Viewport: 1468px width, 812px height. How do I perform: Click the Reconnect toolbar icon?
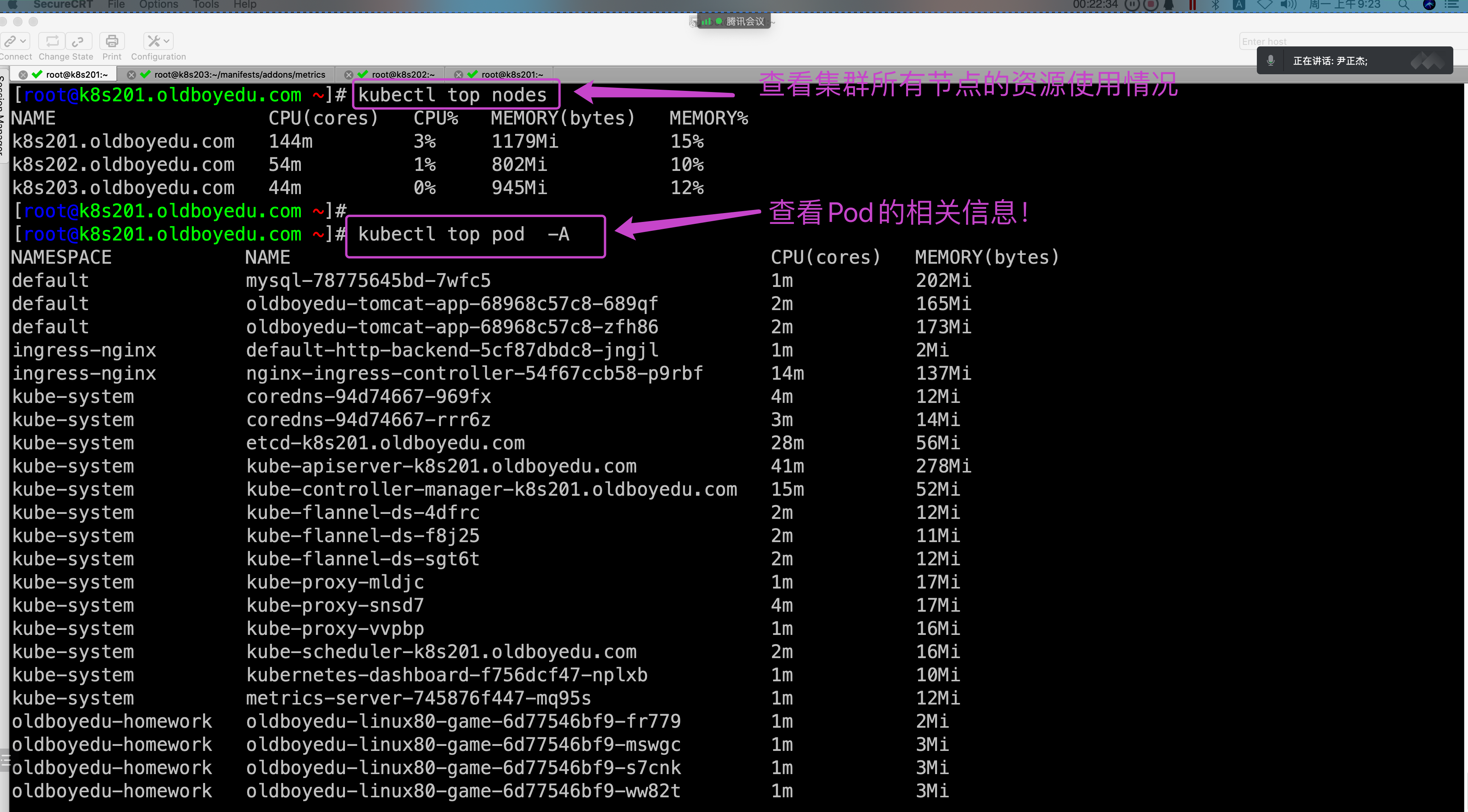click(52, 41)
